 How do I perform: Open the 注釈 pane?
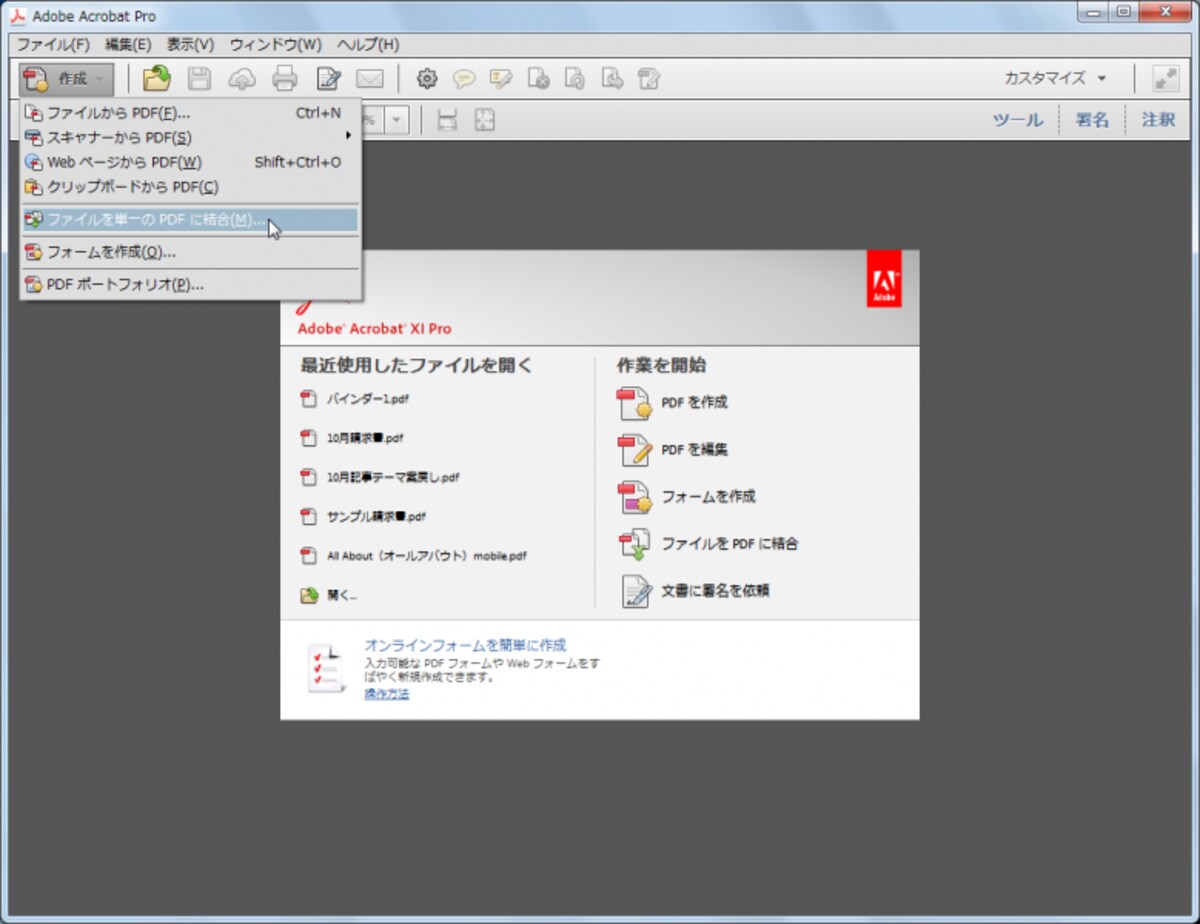click(1158, 120)
